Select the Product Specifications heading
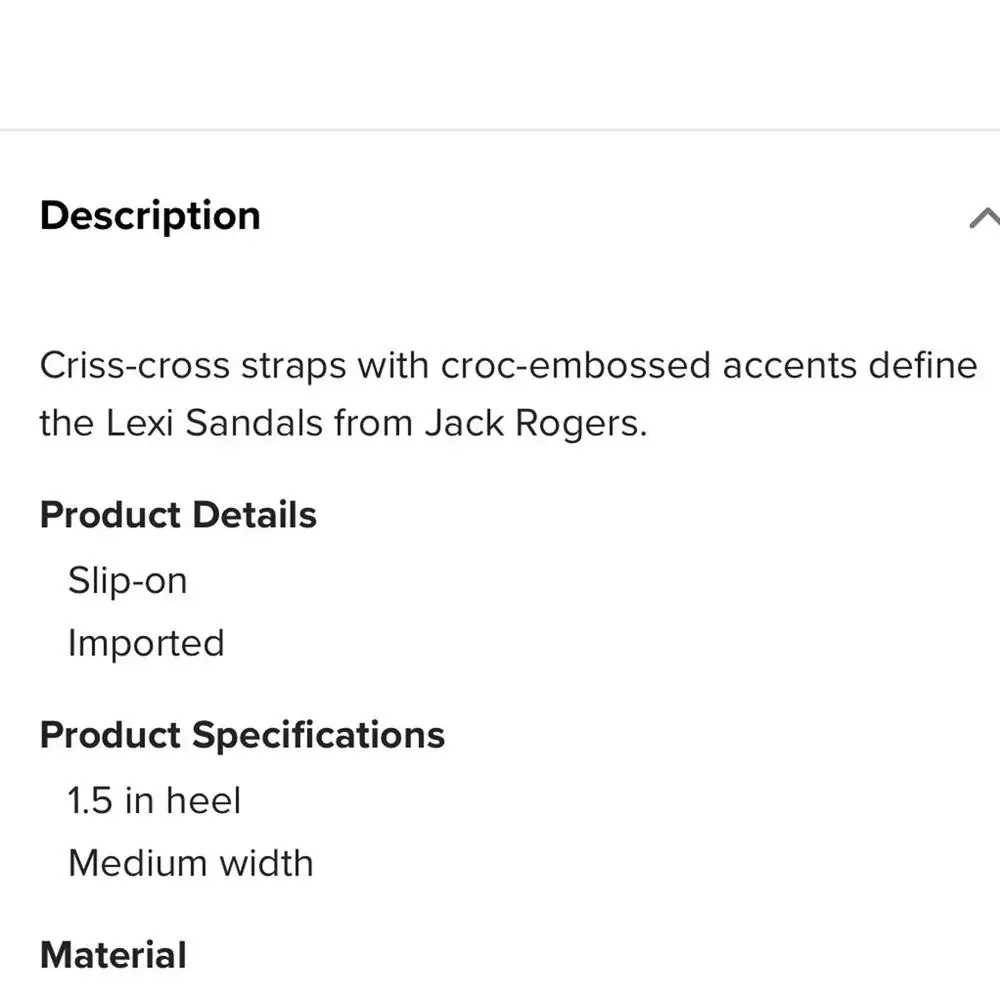 tap(242, 735)
